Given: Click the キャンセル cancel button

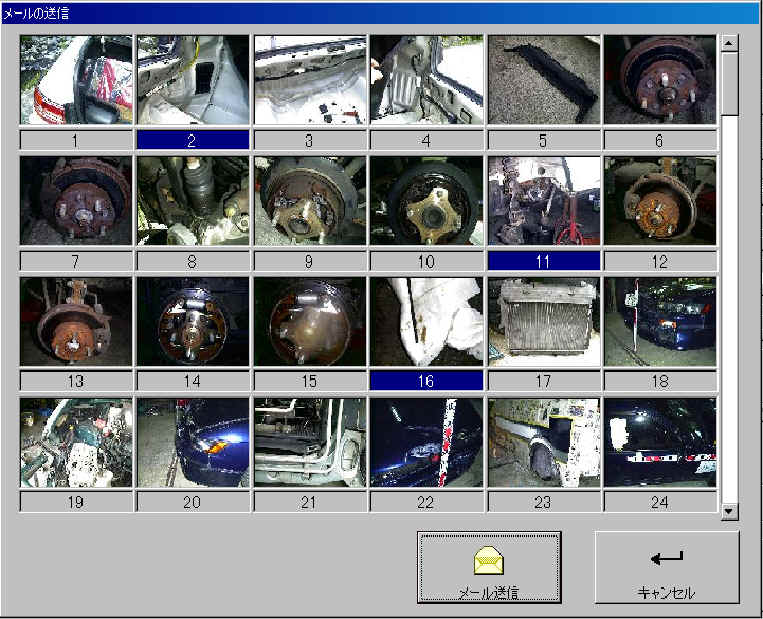Looking at the screenshot, I should [667, 567].
